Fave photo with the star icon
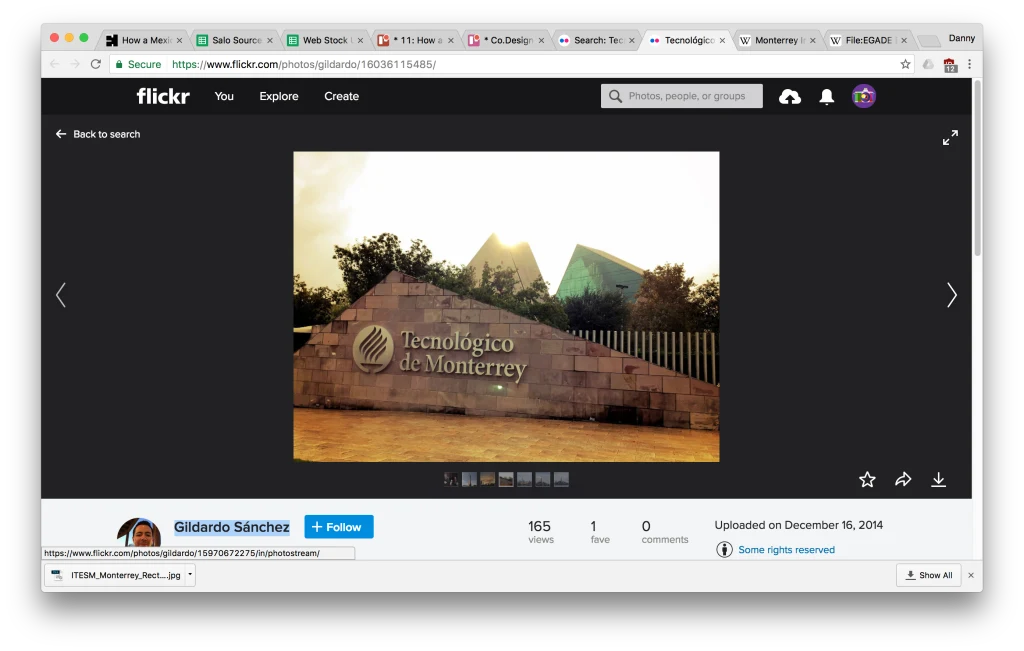 pyautogui.click(x=867, y=480)
